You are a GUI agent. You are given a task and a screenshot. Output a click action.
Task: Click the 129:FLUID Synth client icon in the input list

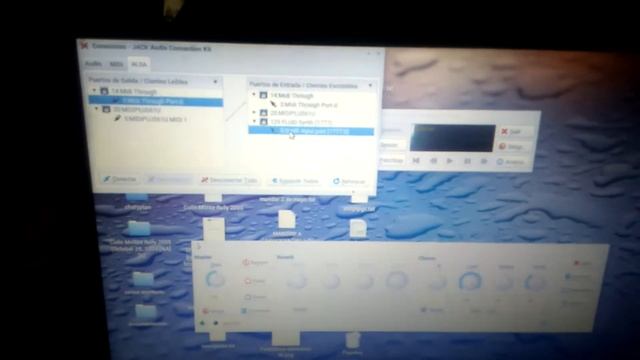[264, 122]
